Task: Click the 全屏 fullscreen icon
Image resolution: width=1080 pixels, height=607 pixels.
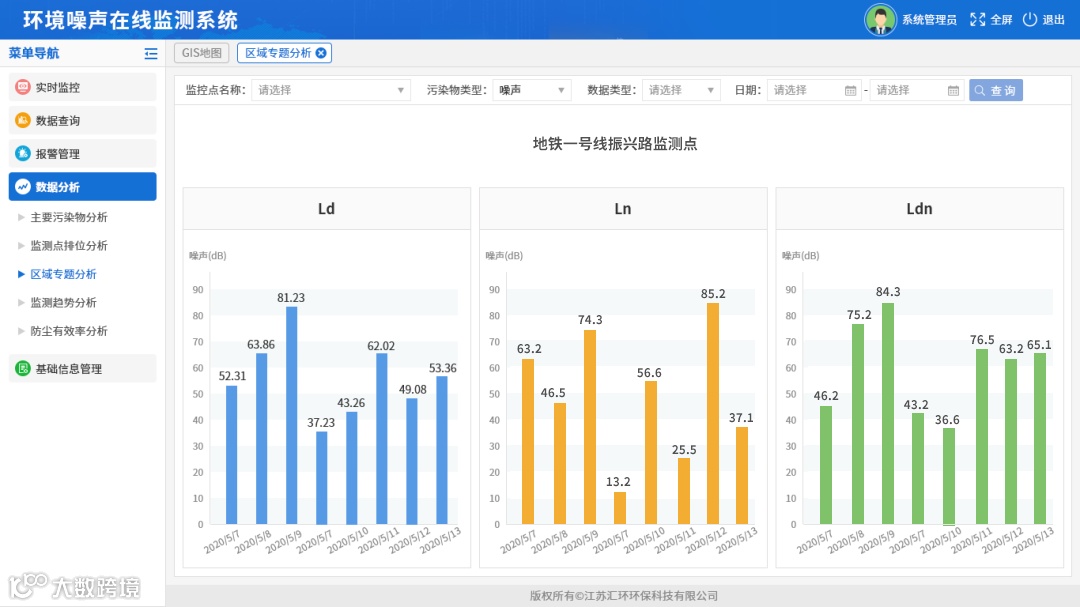Action: tap(977, 19)
